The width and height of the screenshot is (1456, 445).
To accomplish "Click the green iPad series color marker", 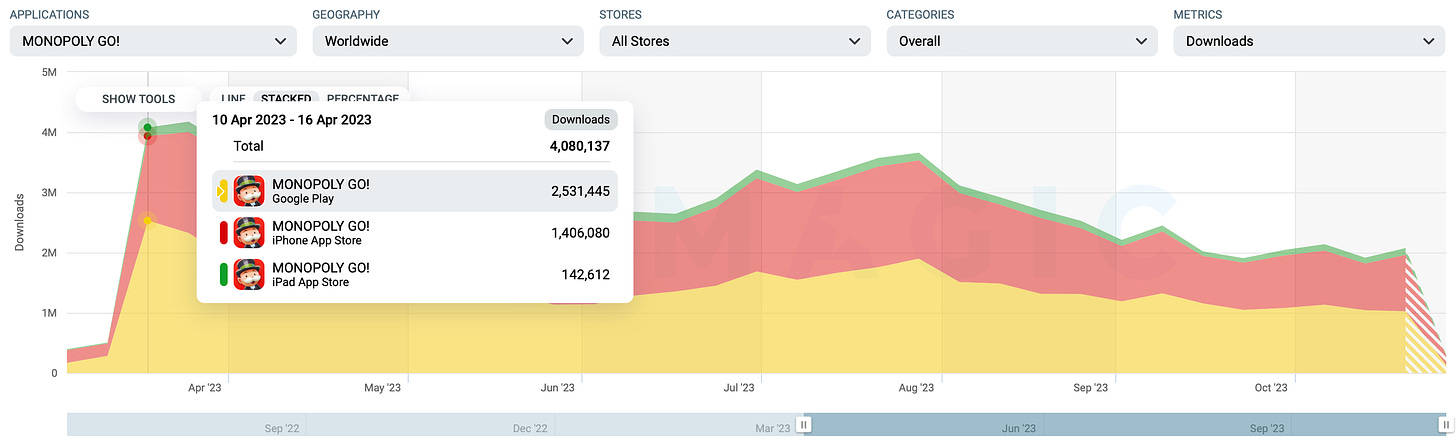I will 223,274.
